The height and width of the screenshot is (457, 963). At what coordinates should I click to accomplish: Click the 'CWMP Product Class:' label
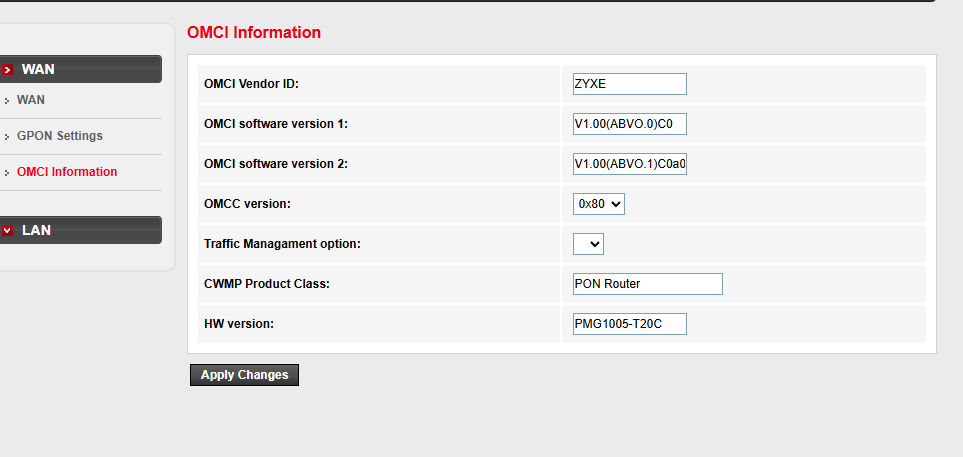[x=267, y=284]
